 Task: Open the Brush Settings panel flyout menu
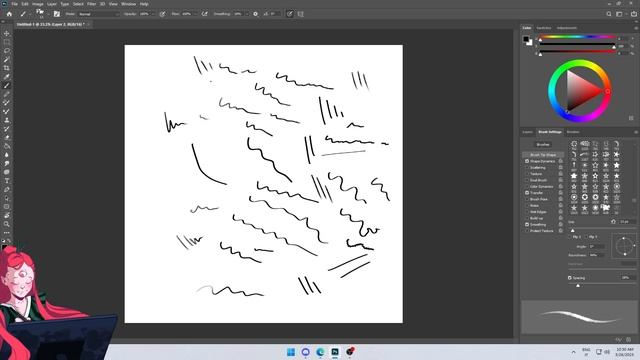[636, 132]
